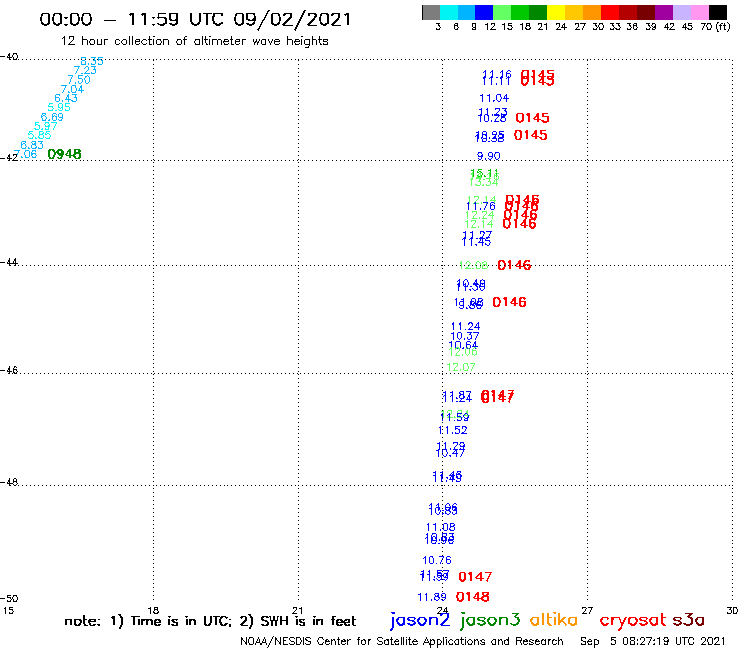Select the pink legend swatch
The image size is (740, 650).
700,12
